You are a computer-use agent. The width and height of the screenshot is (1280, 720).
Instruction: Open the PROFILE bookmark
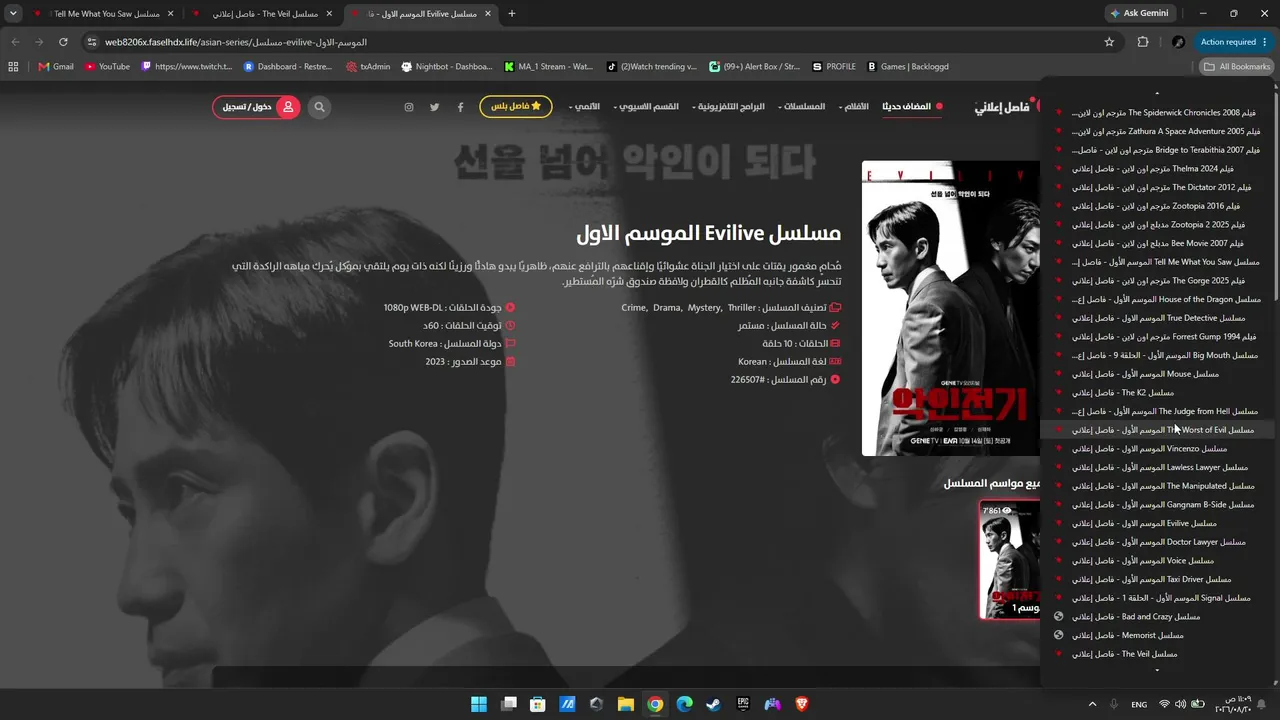point(834,67)
